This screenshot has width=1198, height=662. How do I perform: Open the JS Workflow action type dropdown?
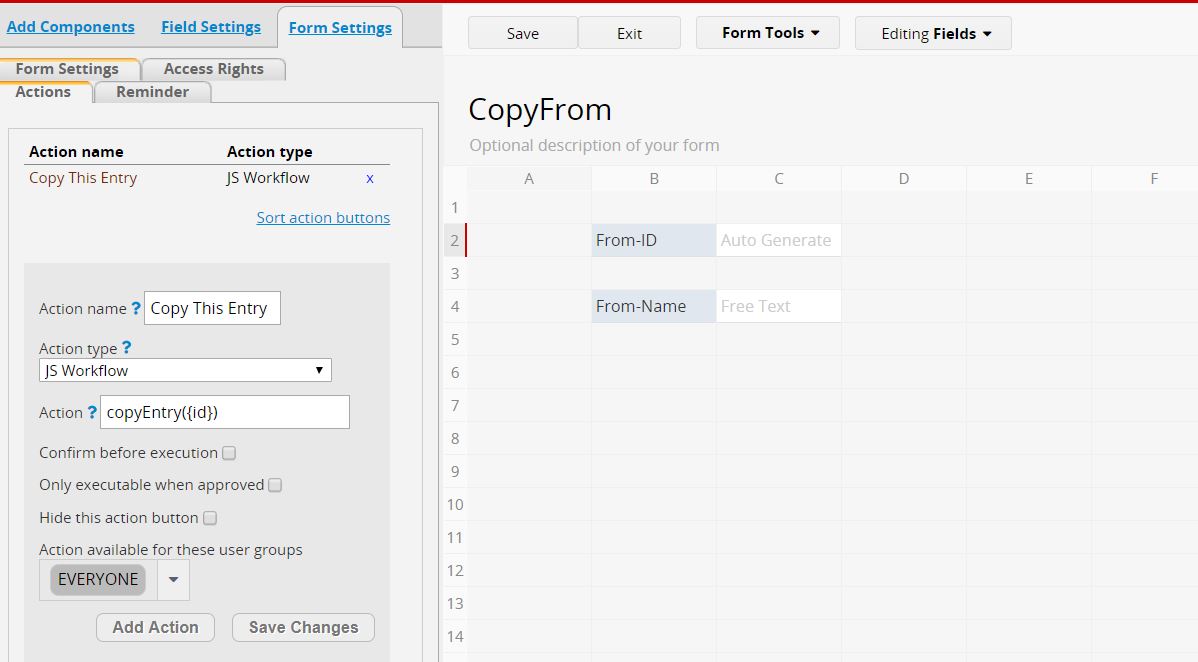pos(185,370)
